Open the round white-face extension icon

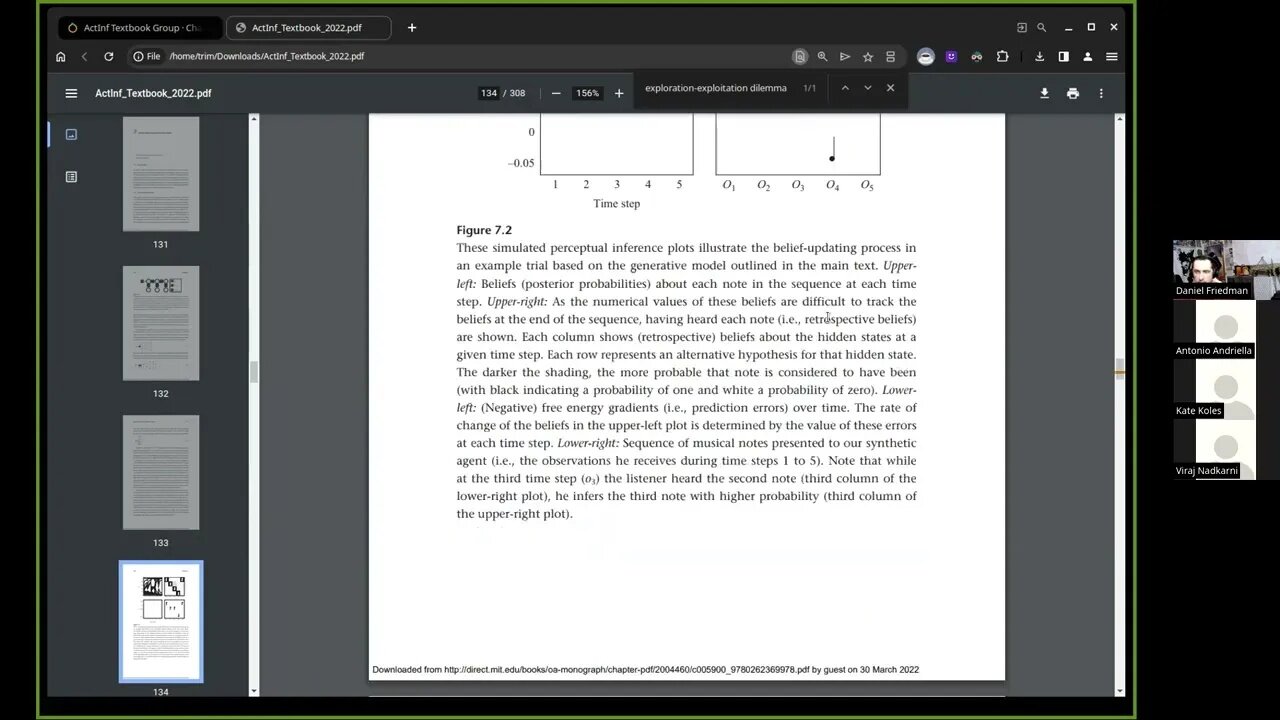[x=926, y=56]
